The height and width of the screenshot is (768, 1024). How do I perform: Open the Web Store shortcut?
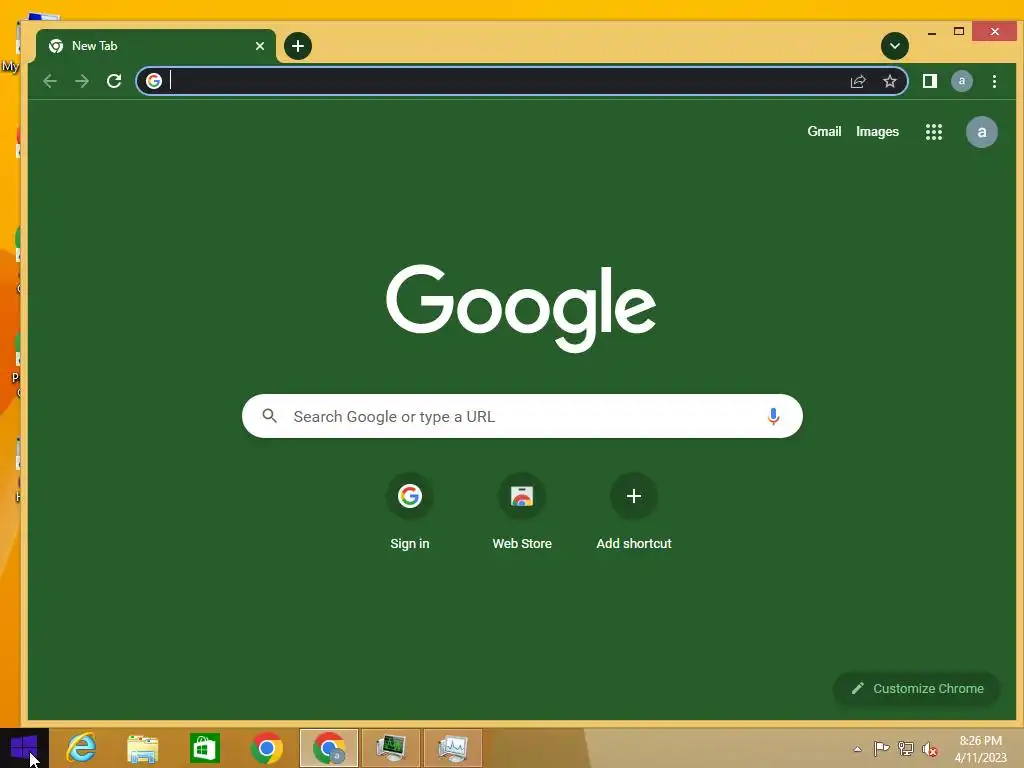tap(522, 513)
